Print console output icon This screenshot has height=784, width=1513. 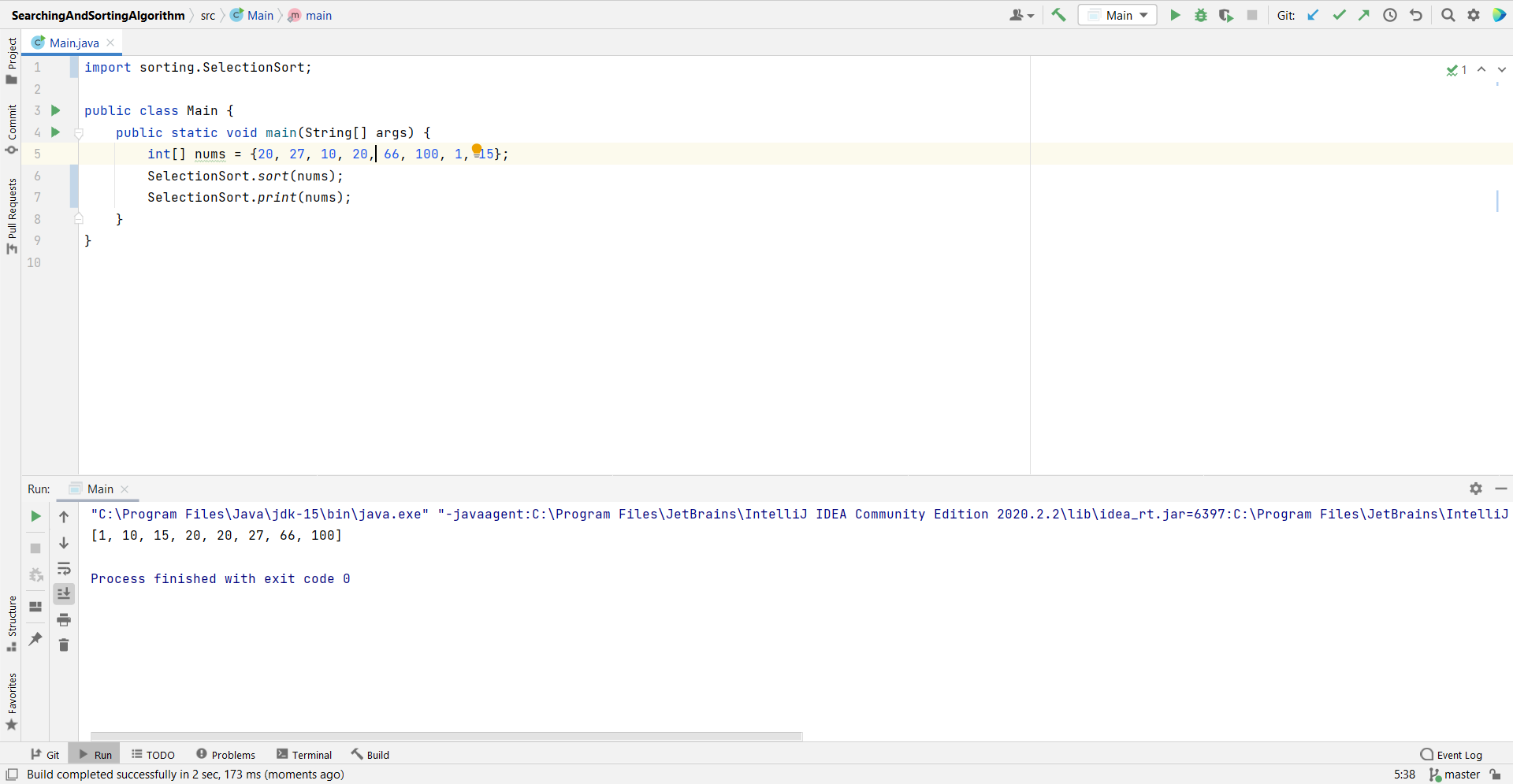click(64, 620)
